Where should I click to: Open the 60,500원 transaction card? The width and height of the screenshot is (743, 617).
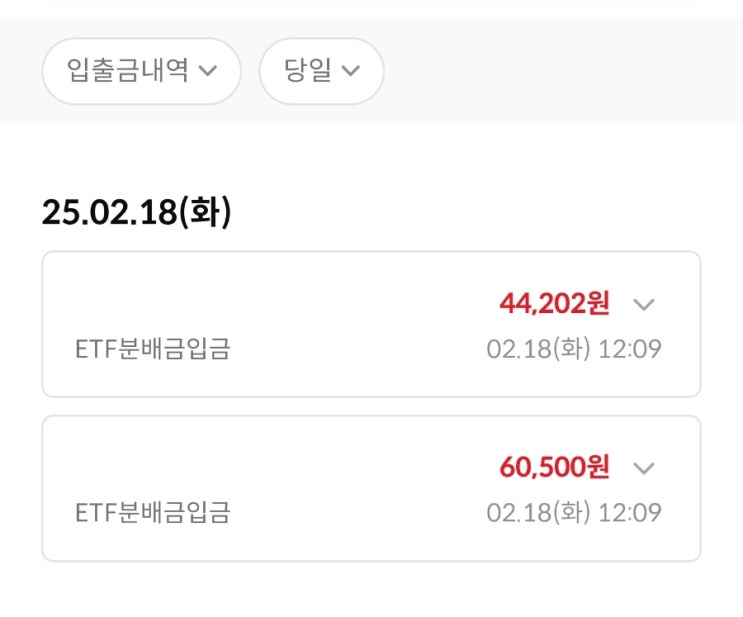(x=300, y=487)
